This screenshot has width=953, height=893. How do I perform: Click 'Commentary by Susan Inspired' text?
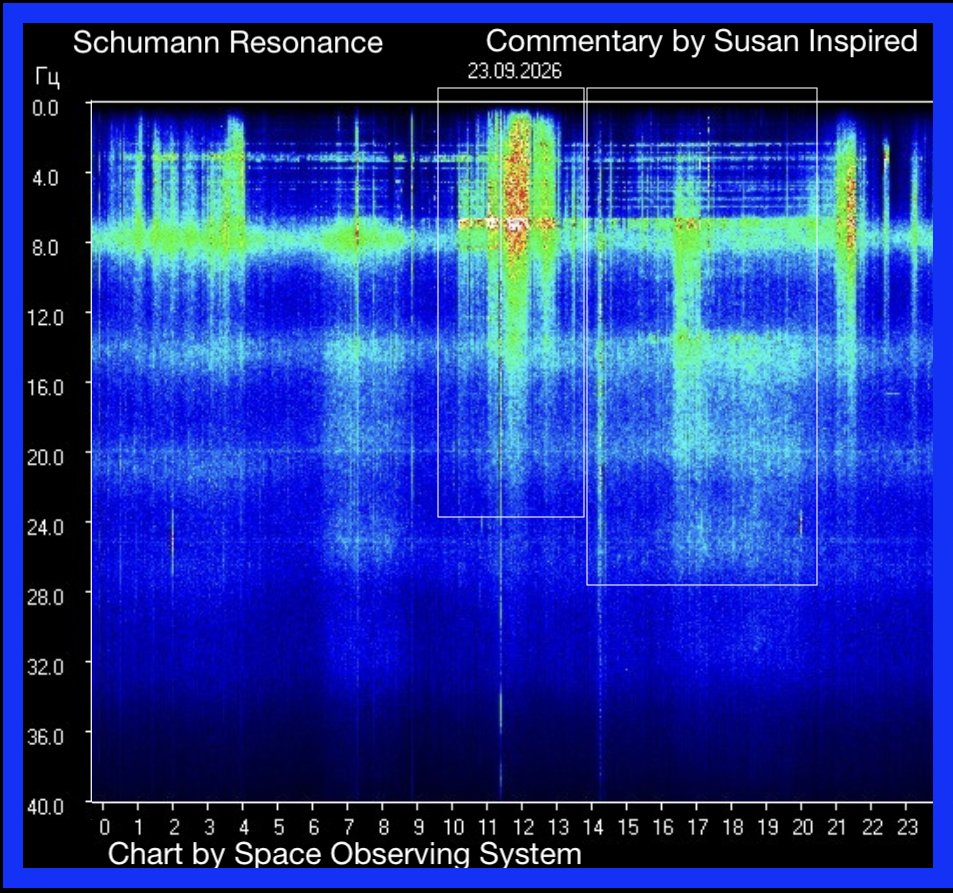pyautogui.click(x=701, y=43)
